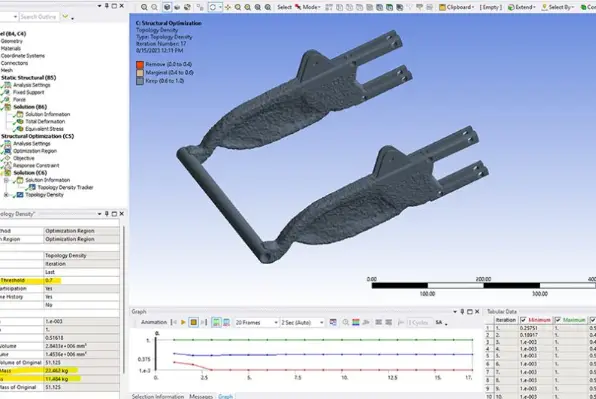This screenshot has width=596, height=399.
Task: Open the Outline panel options dropdown arrow
Action: coord(99,6)
